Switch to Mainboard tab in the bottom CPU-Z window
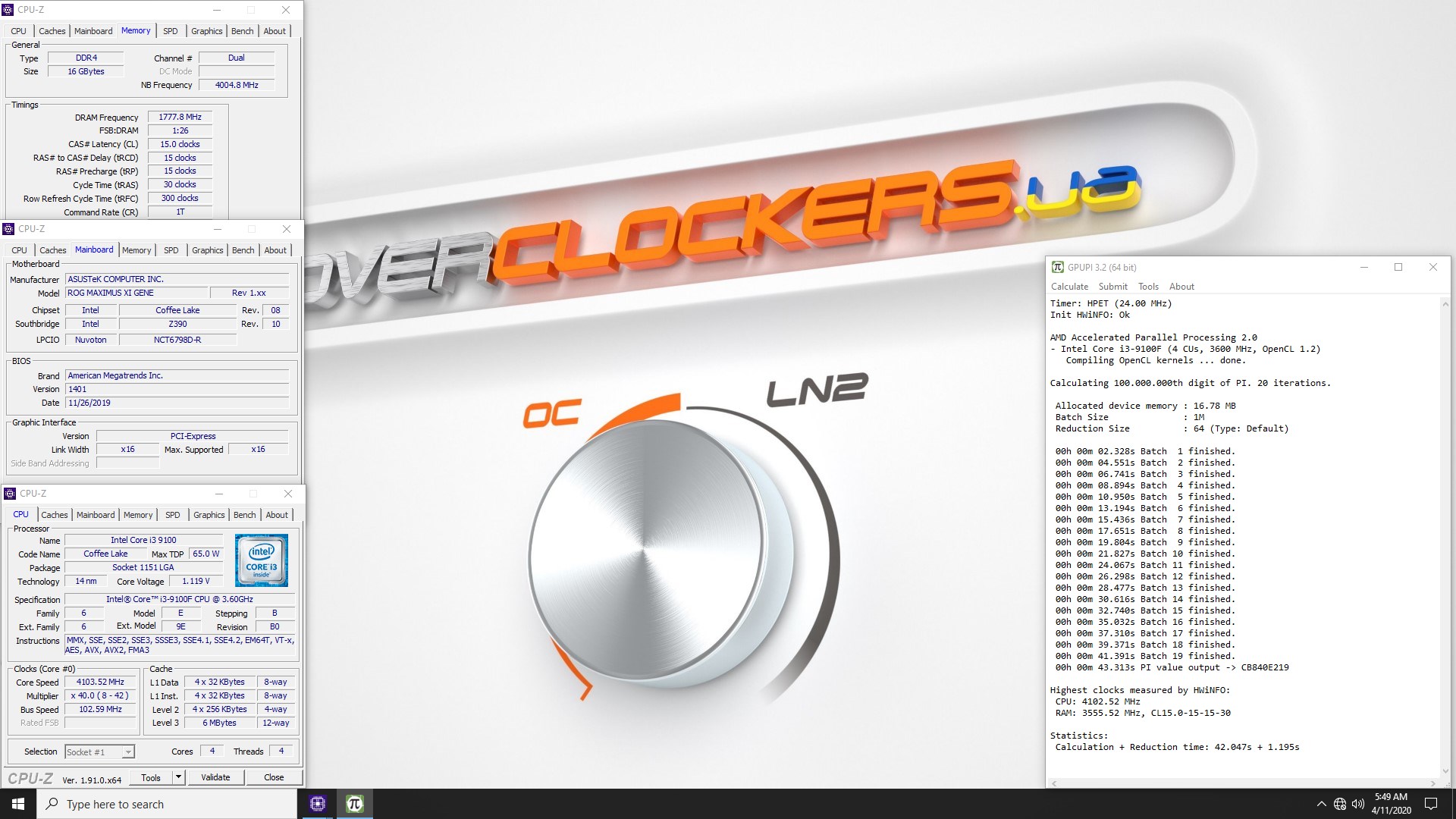The image size is (1456, 819). (96, 515)
